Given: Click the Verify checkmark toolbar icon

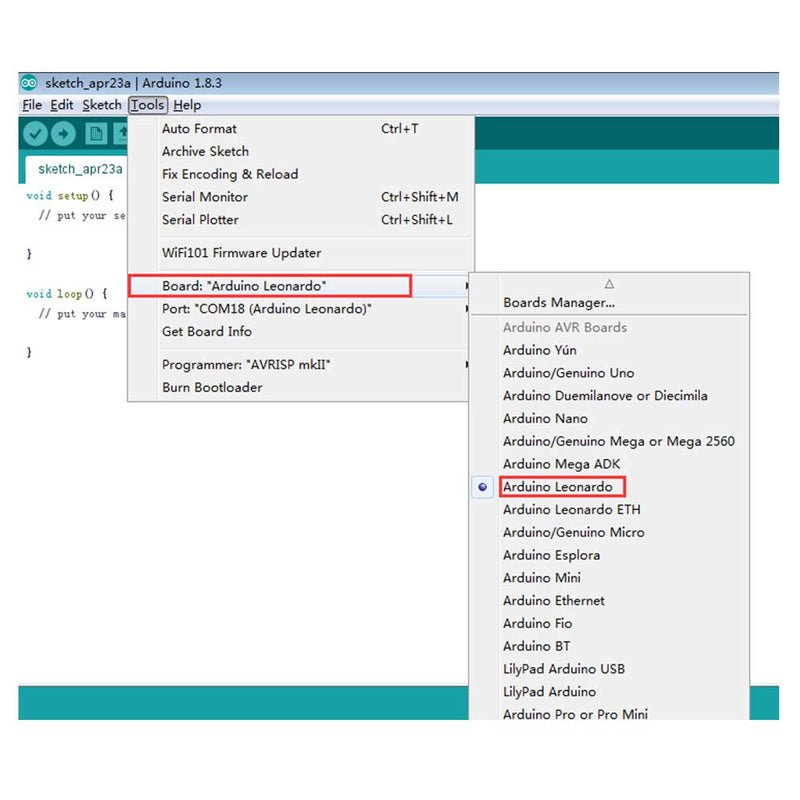Looking at the screenshot, I should [35, 134].
